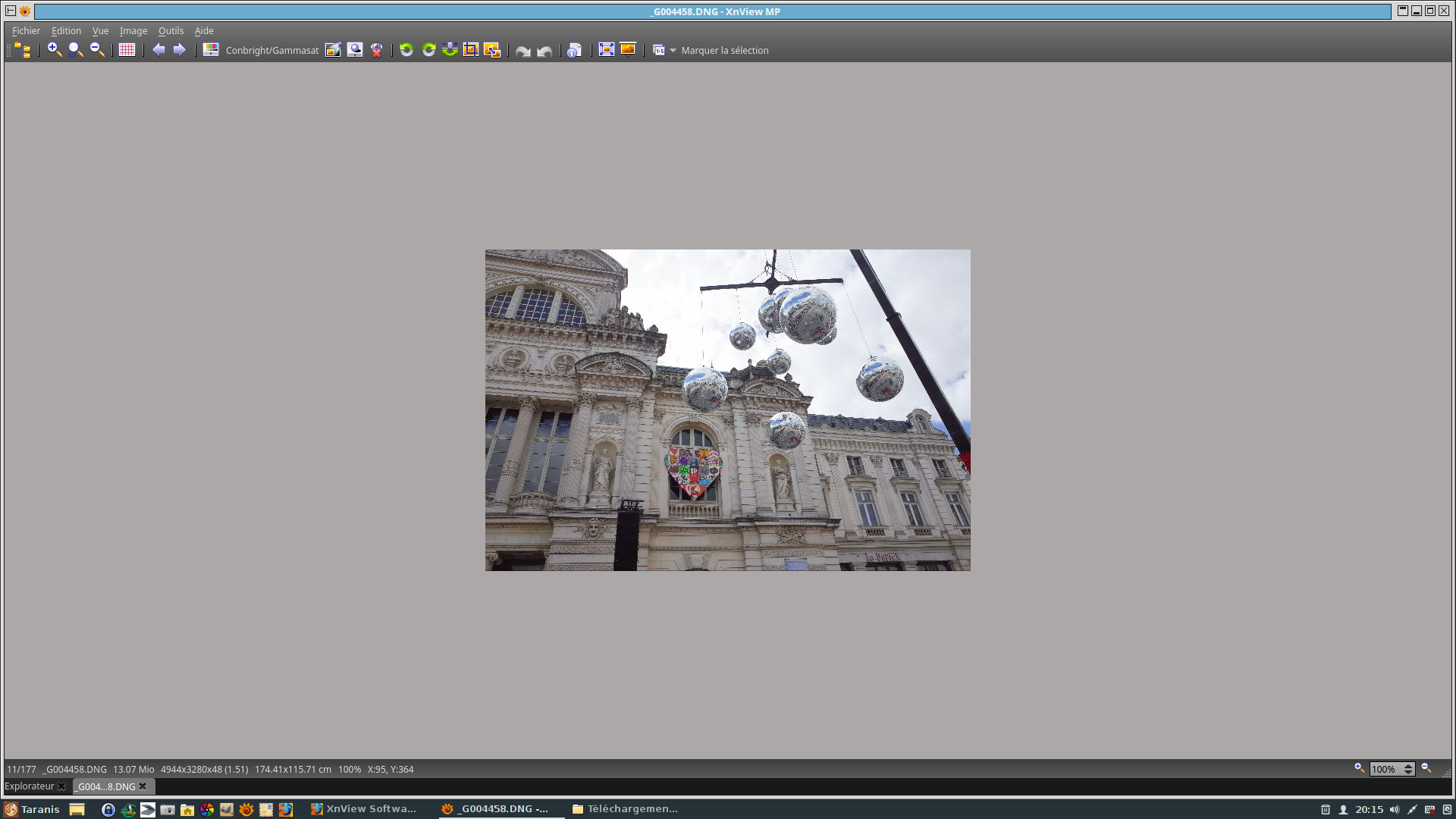Close the _G004...8.DNG tab
The height and width of the screenshot is (819, 1456).
pos(143,786)
